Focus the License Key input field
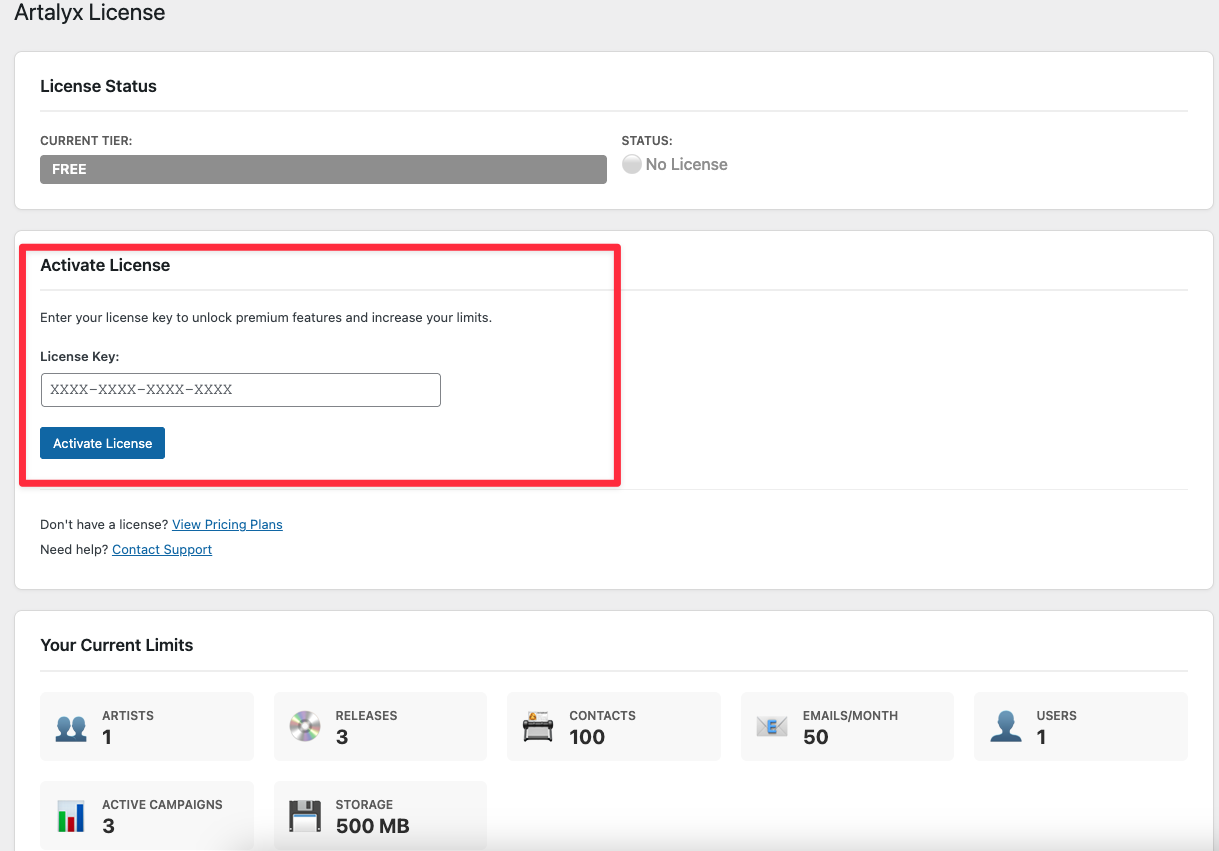This screenshot has width=1219, height=851. pyautogui.click(x=240, y=390)
